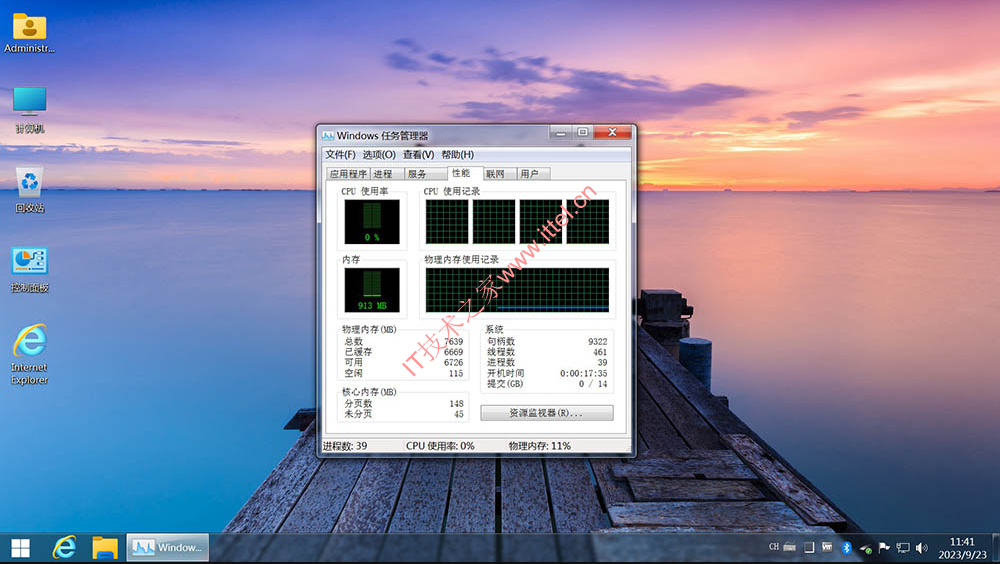
Task: Click the CH input language indicator
Action: pyautogui.click(x=774, y=547)
